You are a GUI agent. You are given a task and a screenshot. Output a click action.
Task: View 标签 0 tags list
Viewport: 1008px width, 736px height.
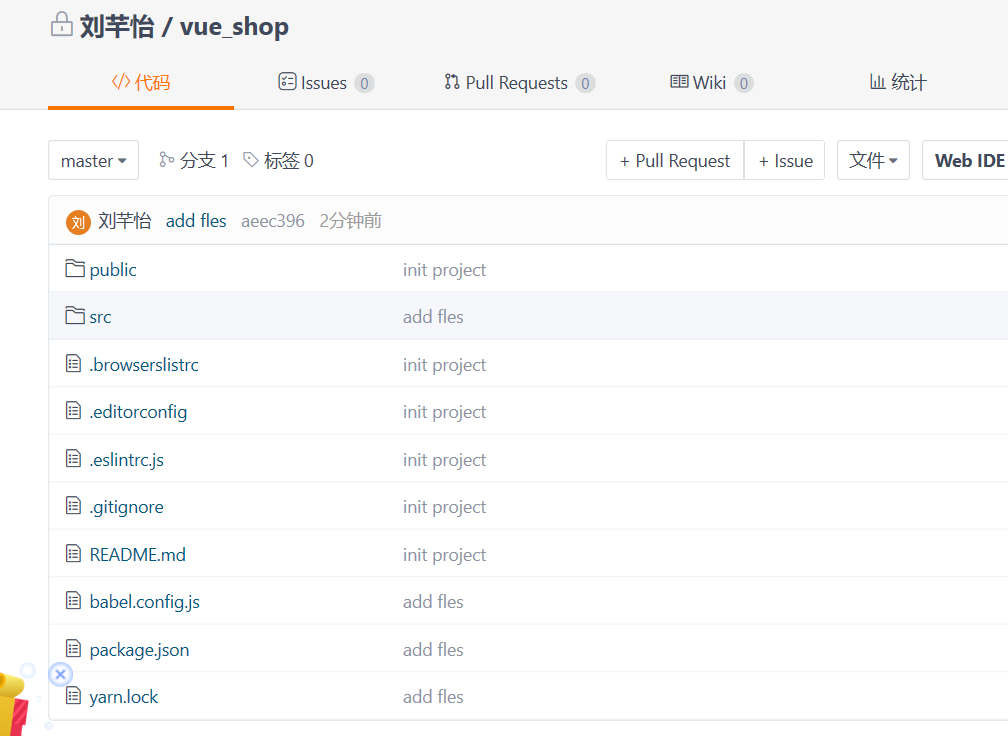[x=278, y=160]
